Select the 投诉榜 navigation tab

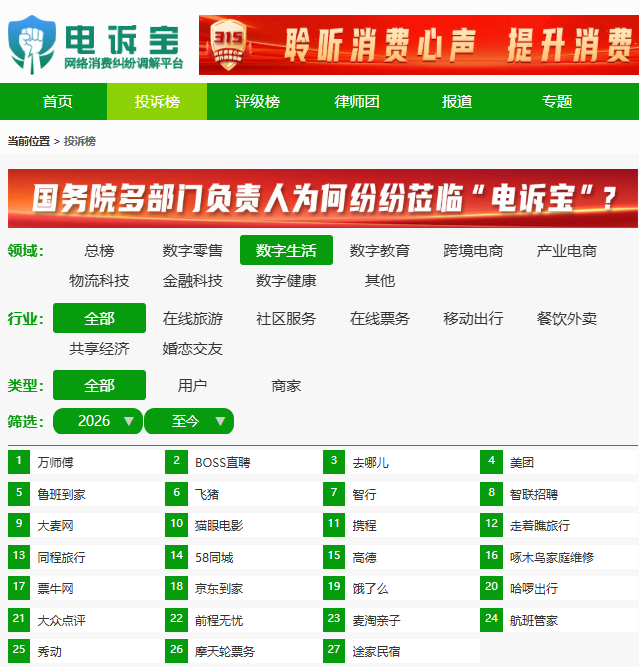coord(157,102)
